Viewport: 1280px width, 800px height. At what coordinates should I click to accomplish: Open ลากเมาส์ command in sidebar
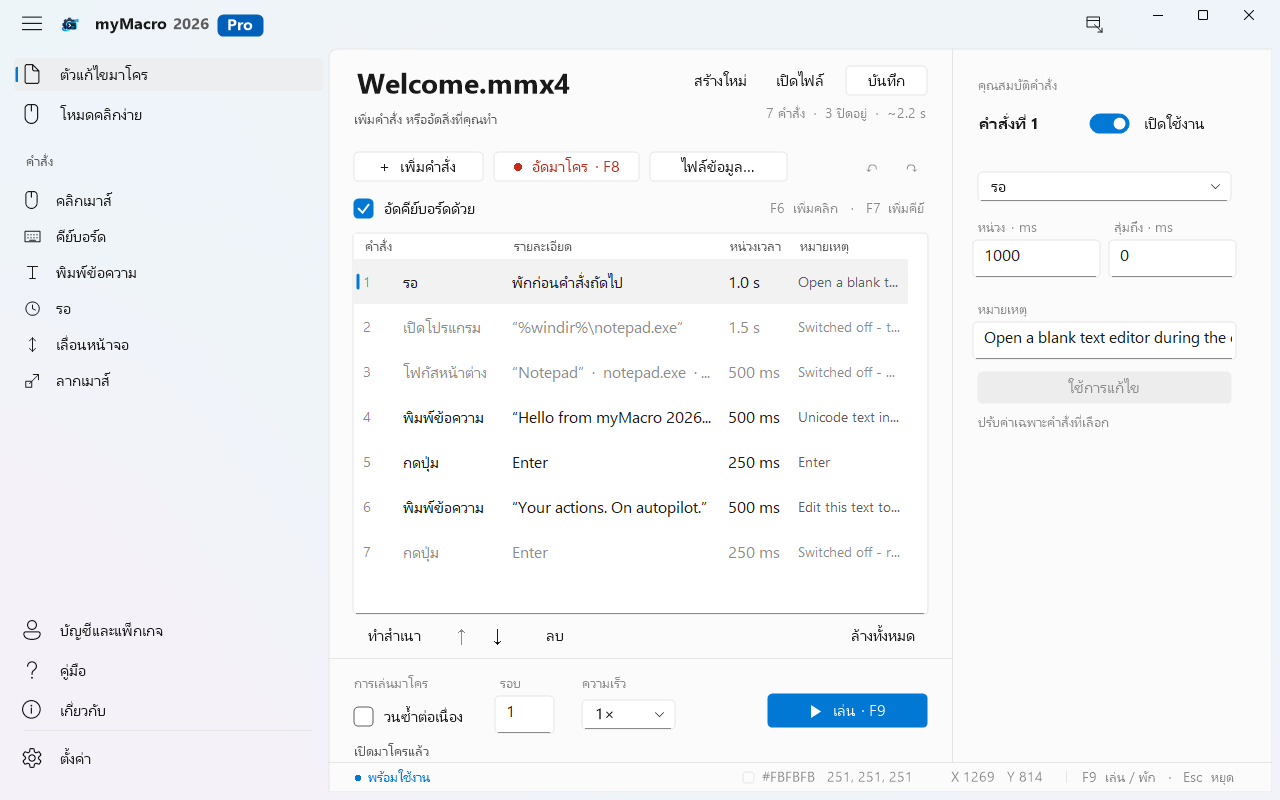tap(168, 380)
